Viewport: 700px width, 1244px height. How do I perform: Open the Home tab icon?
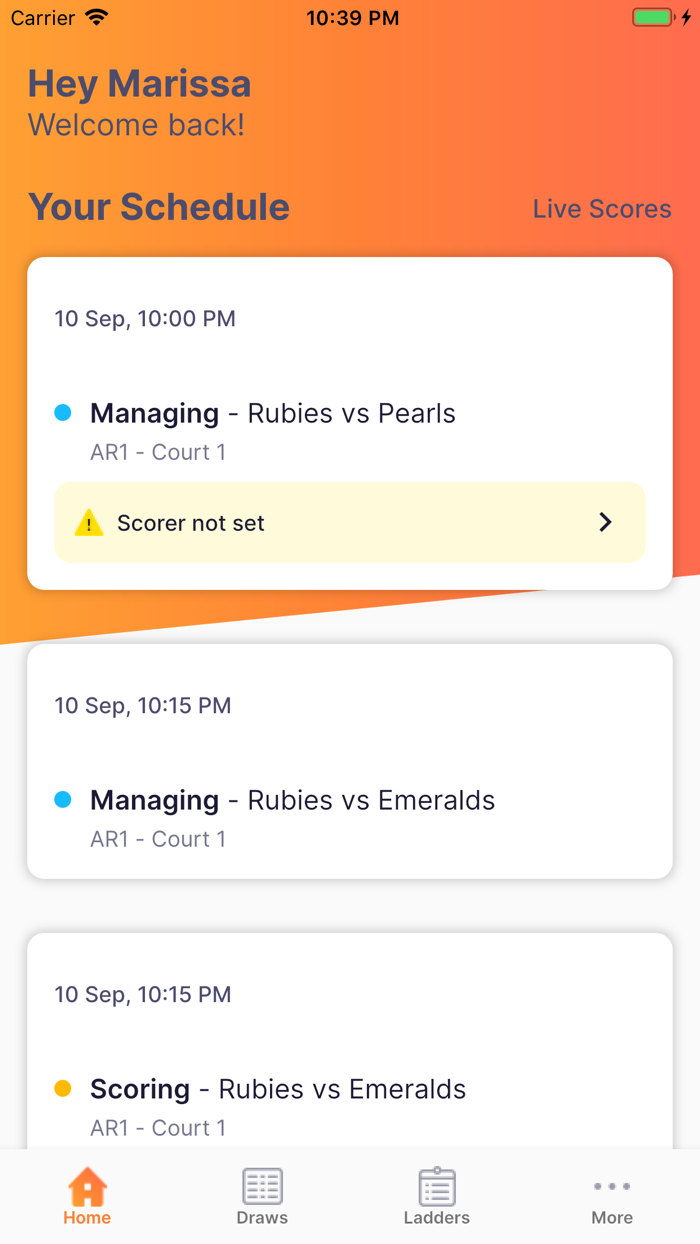click(x=86, y=1185)
